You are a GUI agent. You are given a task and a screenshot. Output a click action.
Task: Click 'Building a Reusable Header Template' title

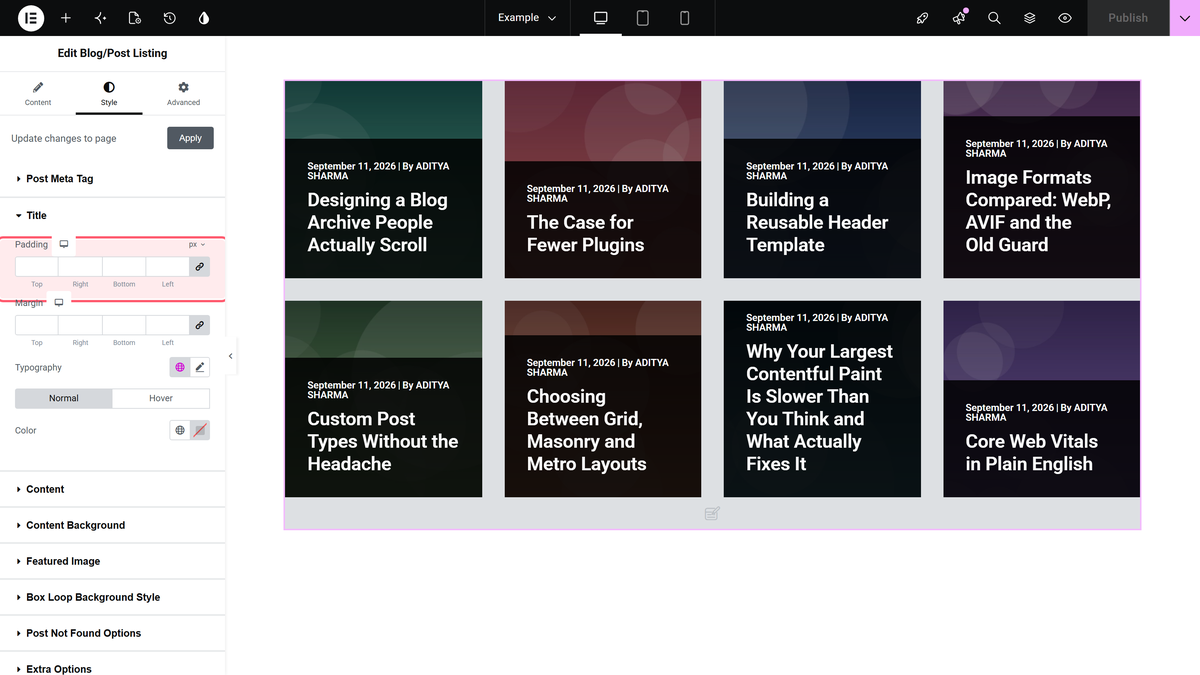817,222
